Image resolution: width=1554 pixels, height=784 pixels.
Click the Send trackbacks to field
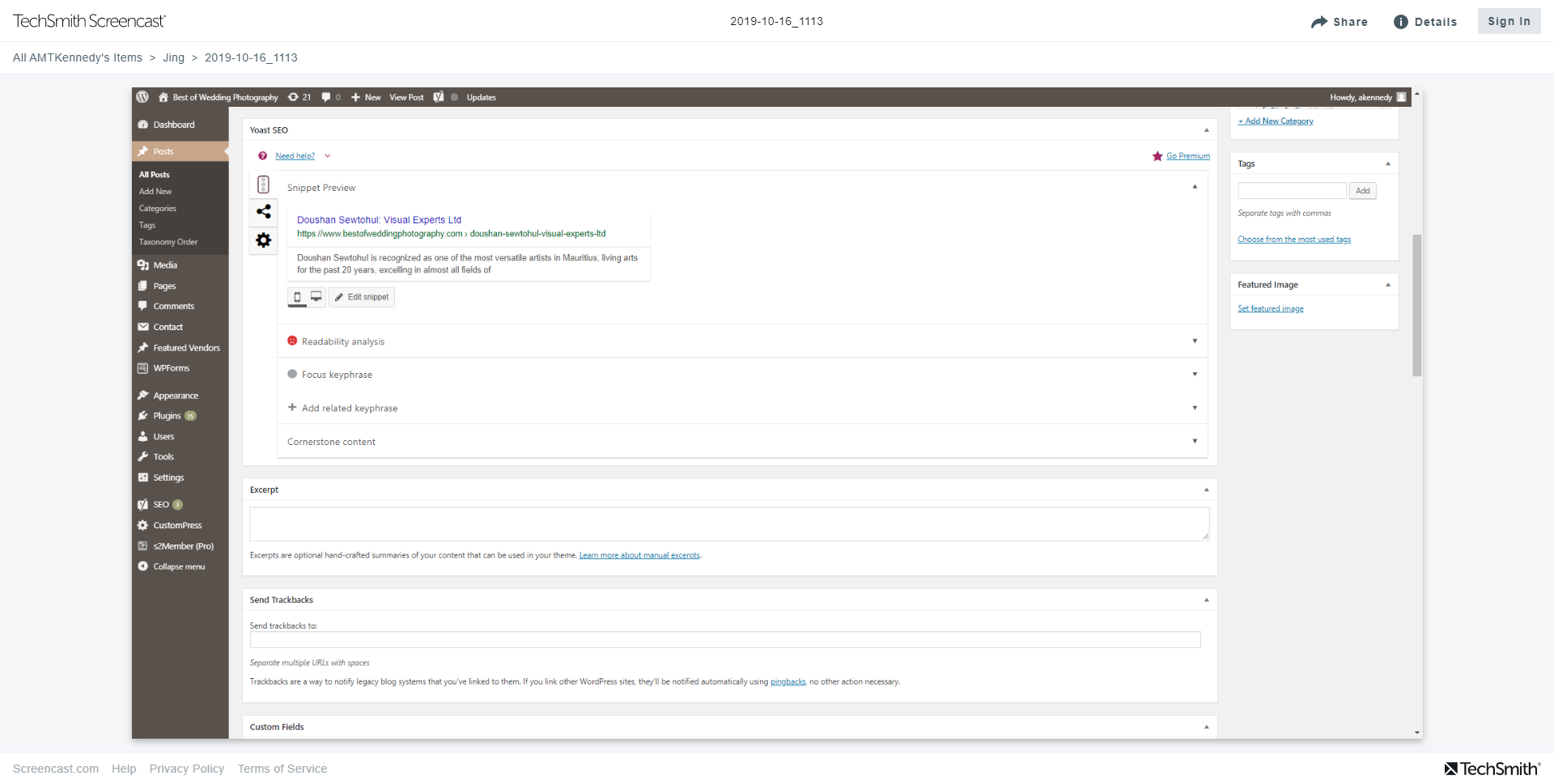point(725,640)
